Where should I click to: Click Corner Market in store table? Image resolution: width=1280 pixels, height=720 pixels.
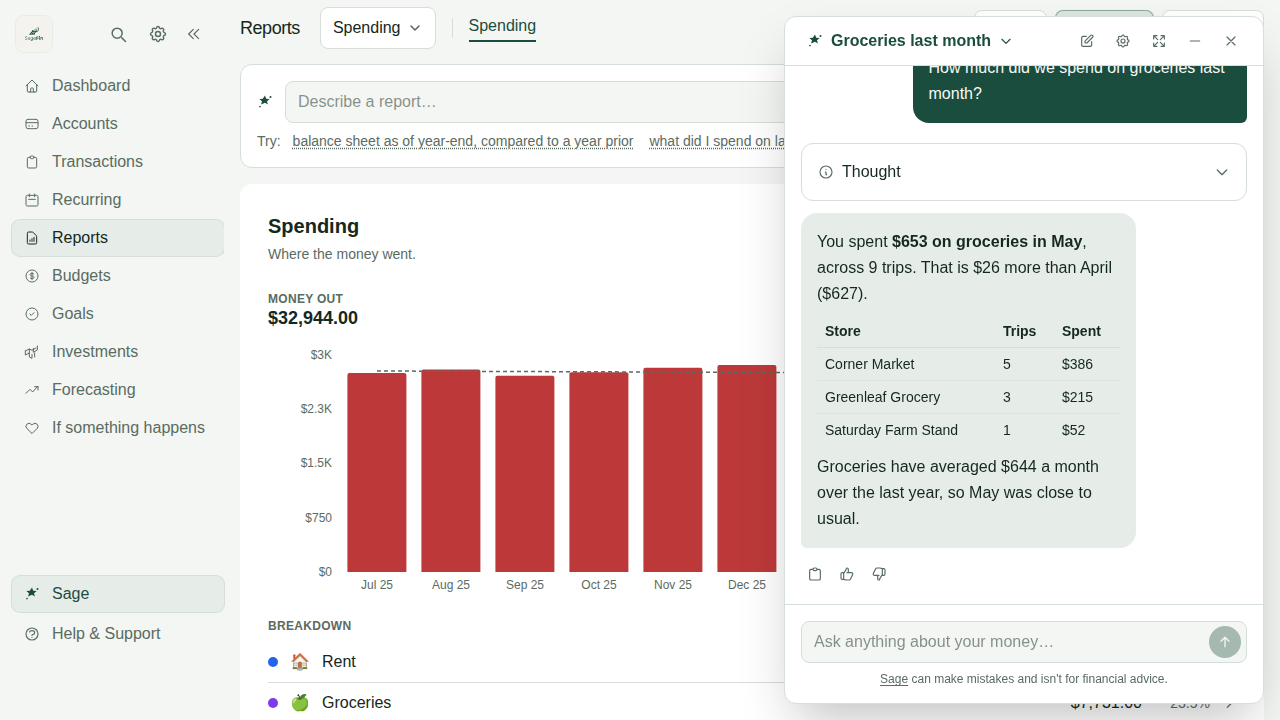[x=870, y=365]
